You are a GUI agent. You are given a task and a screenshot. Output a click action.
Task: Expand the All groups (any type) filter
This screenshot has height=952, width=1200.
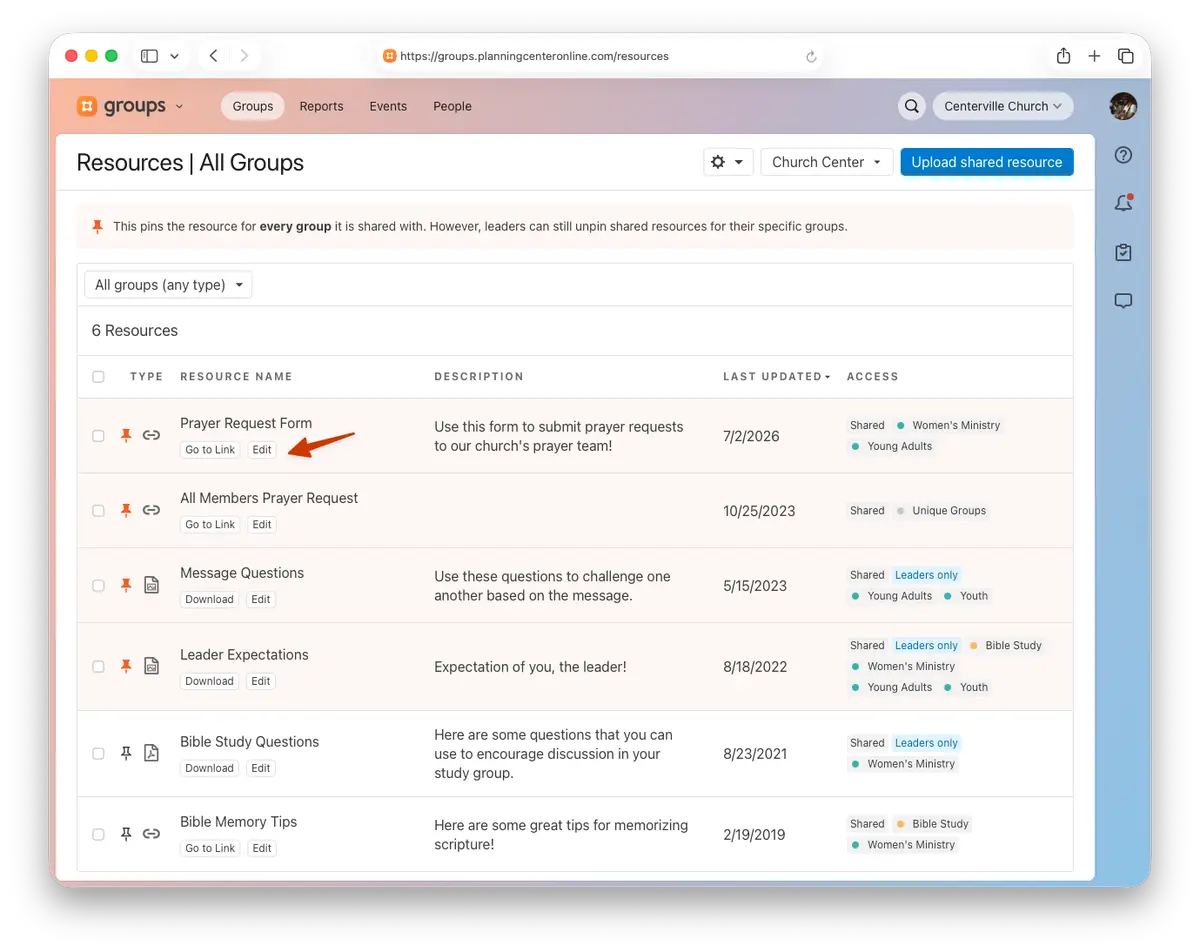[168, 285]
